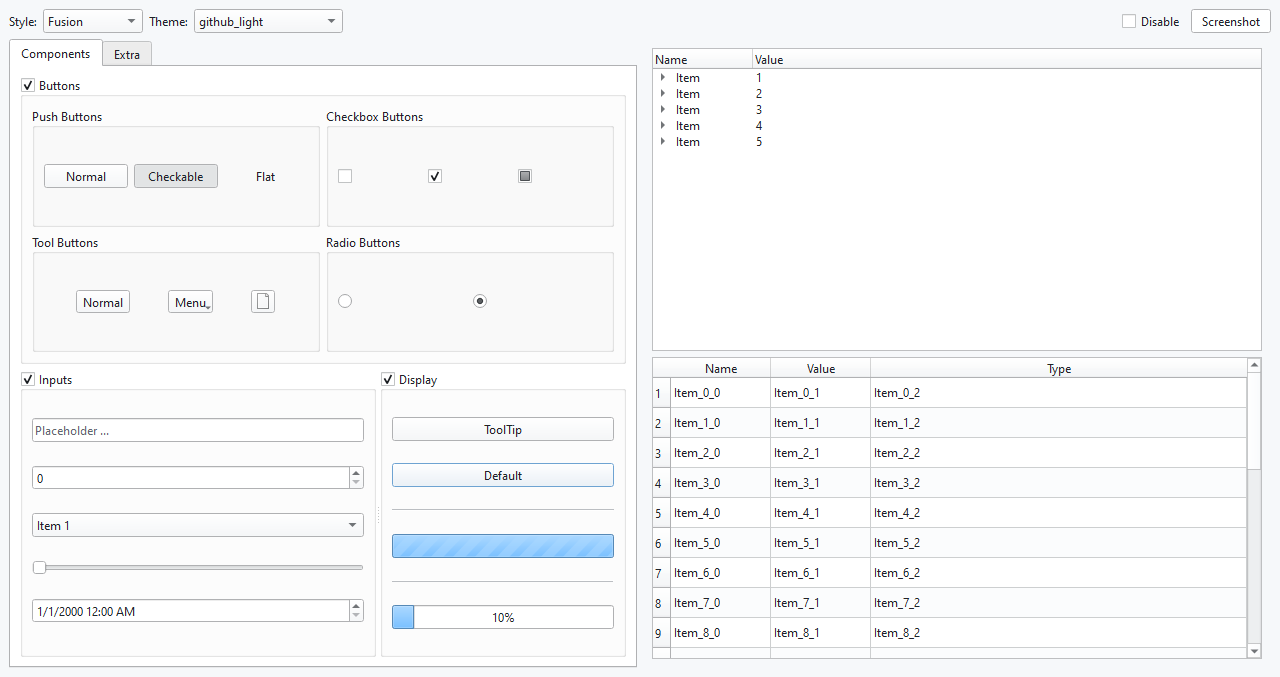Uncheck the Inputs group checkbox
The height and width of the screenshot is (677, 1280).
coord(28,380)
